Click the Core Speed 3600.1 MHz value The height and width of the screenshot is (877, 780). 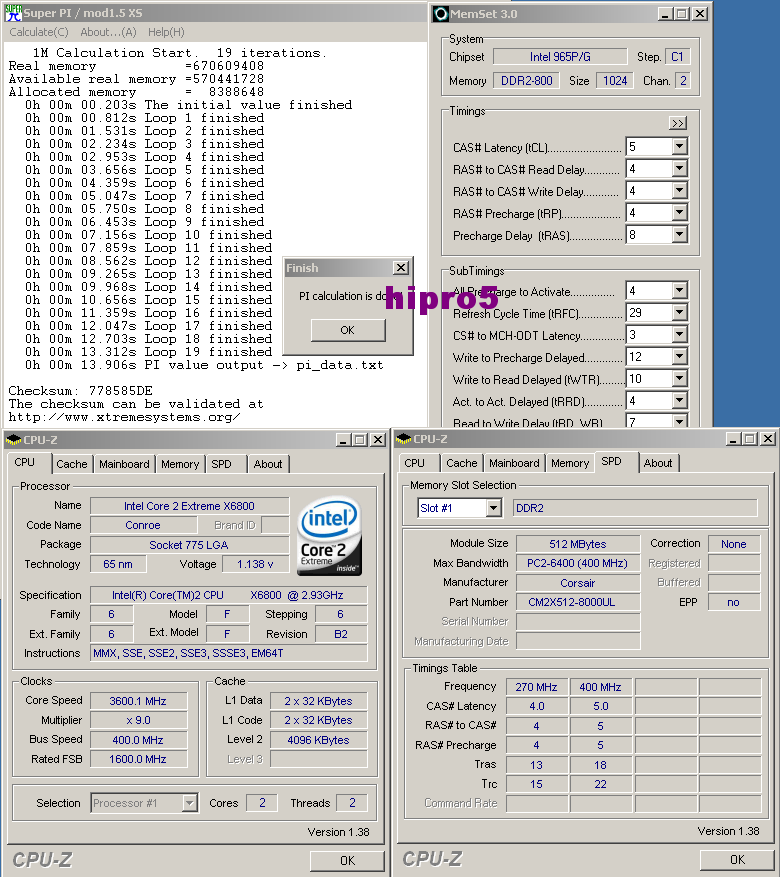coord(138,701)
